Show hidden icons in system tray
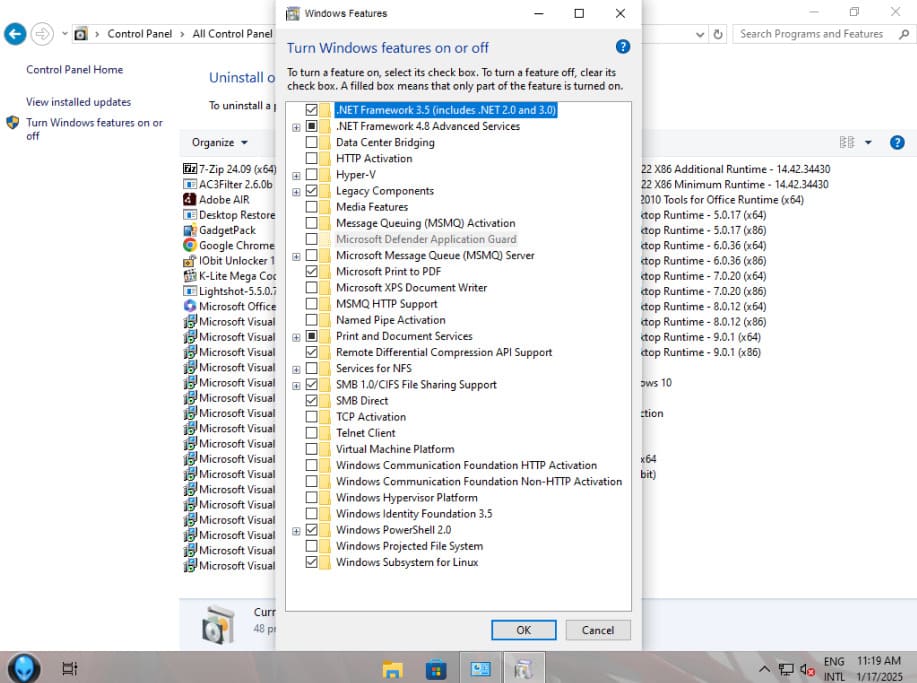The height and width of the screenshot is (683, 917). pyautogui.click(x=764, y=669)
